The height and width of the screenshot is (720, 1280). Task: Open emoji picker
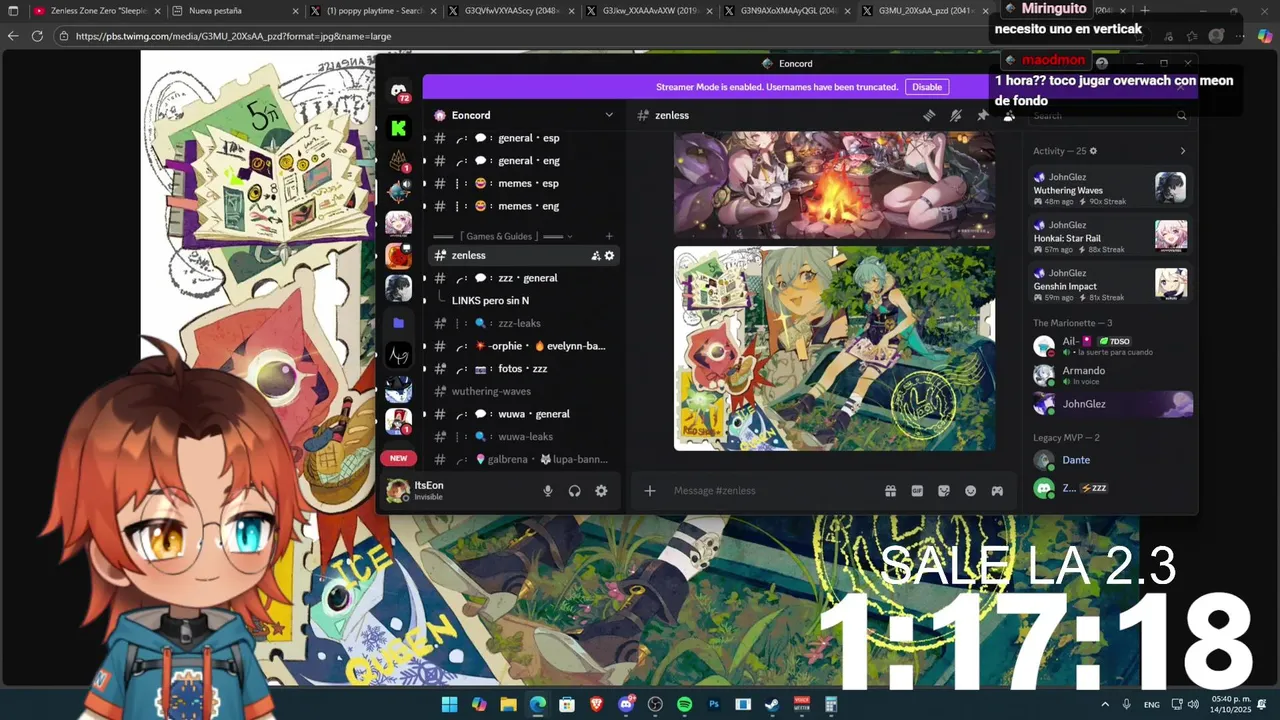coord(970,491)
